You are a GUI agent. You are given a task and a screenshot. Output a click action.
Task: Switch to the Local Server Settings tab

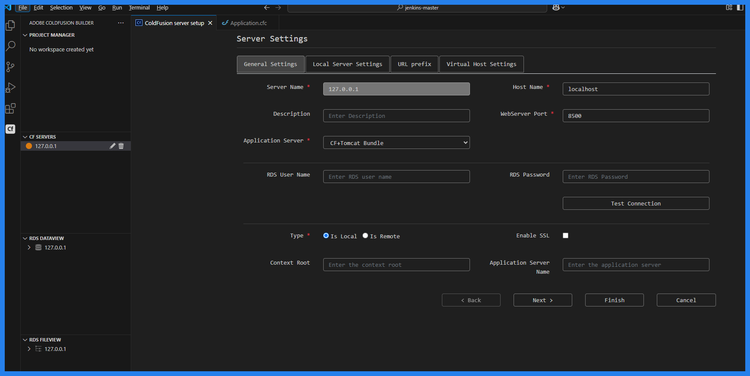coord(347,64)
